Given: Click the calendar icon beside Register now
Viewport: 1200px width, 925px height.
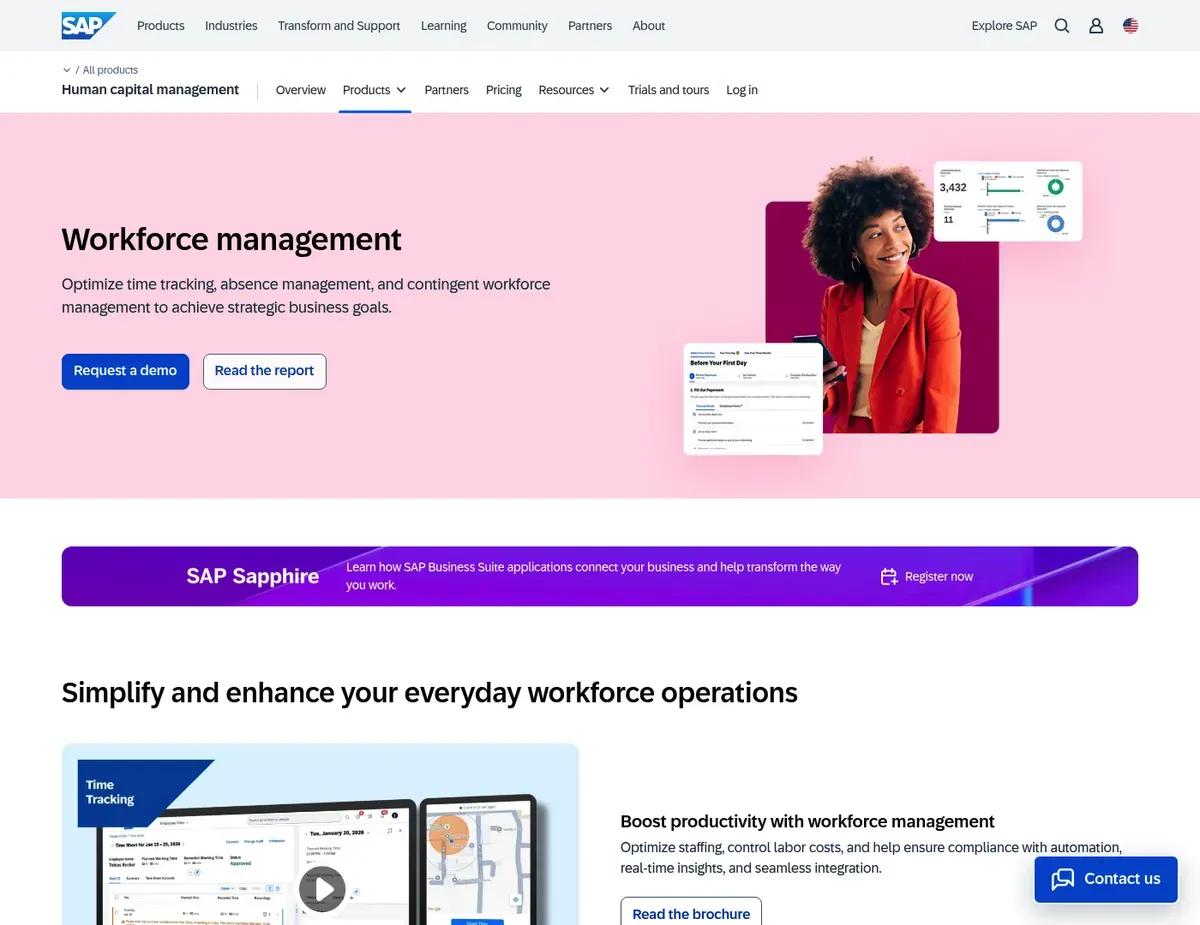Looking at the screenshot, I should 889,577.
